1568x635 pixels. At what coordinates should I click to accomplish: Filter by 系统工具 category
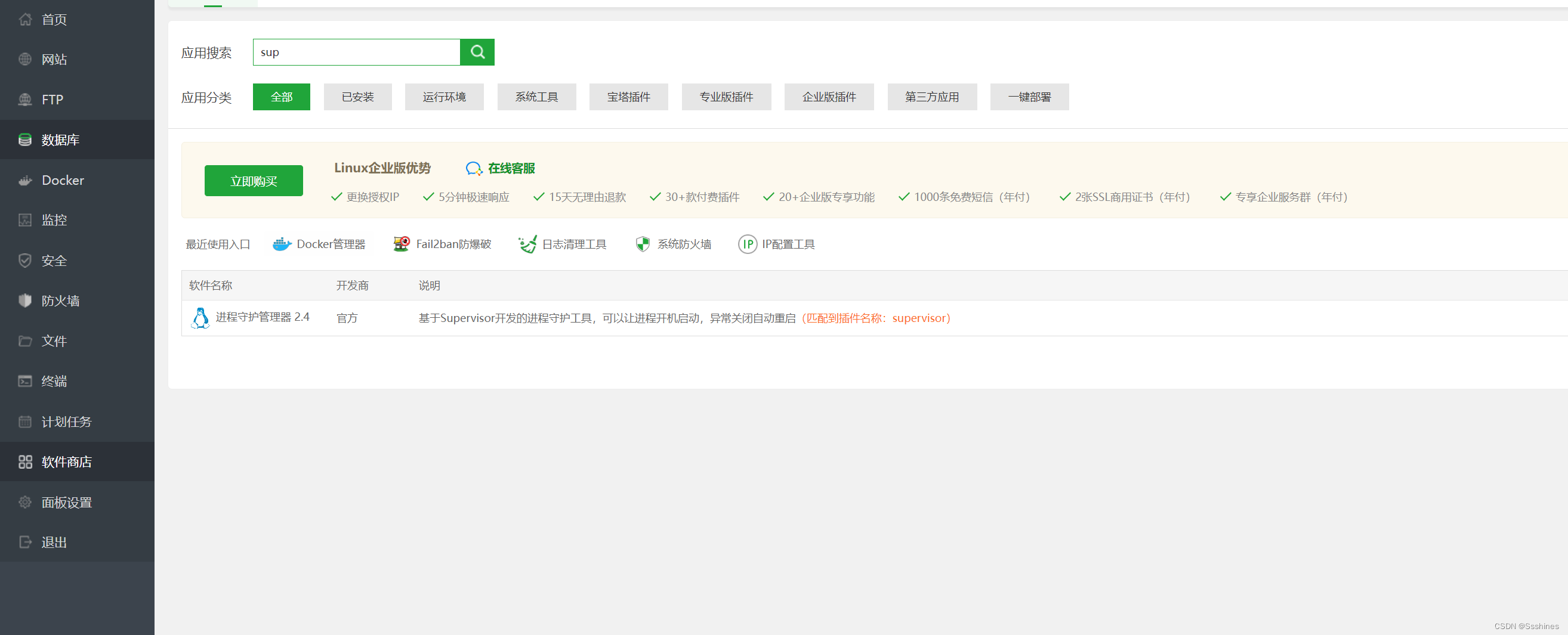pyautogui.click(x=536, y=97)
